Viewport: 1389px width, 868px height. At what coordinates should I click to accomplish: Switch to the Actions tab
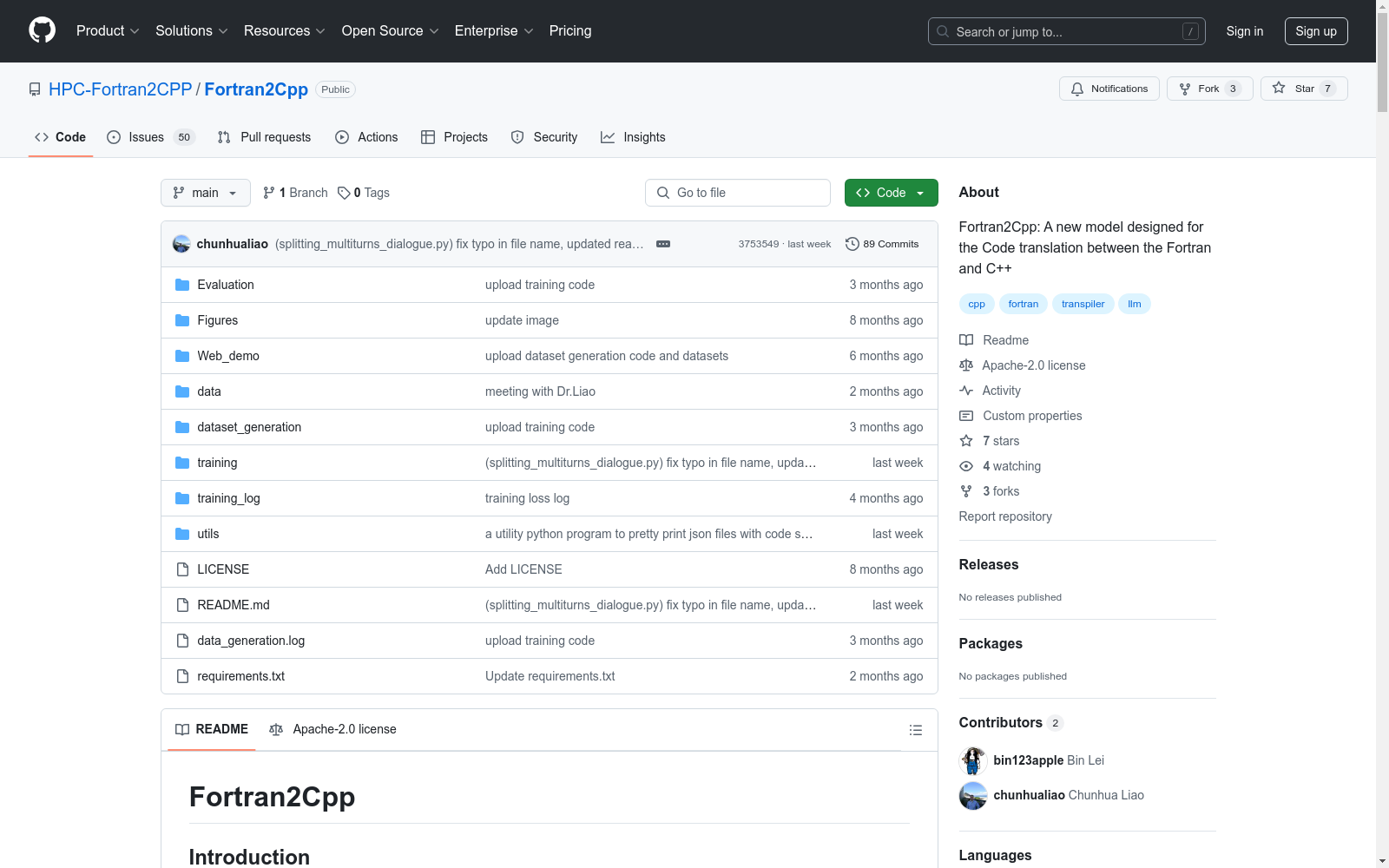point(366,137)
